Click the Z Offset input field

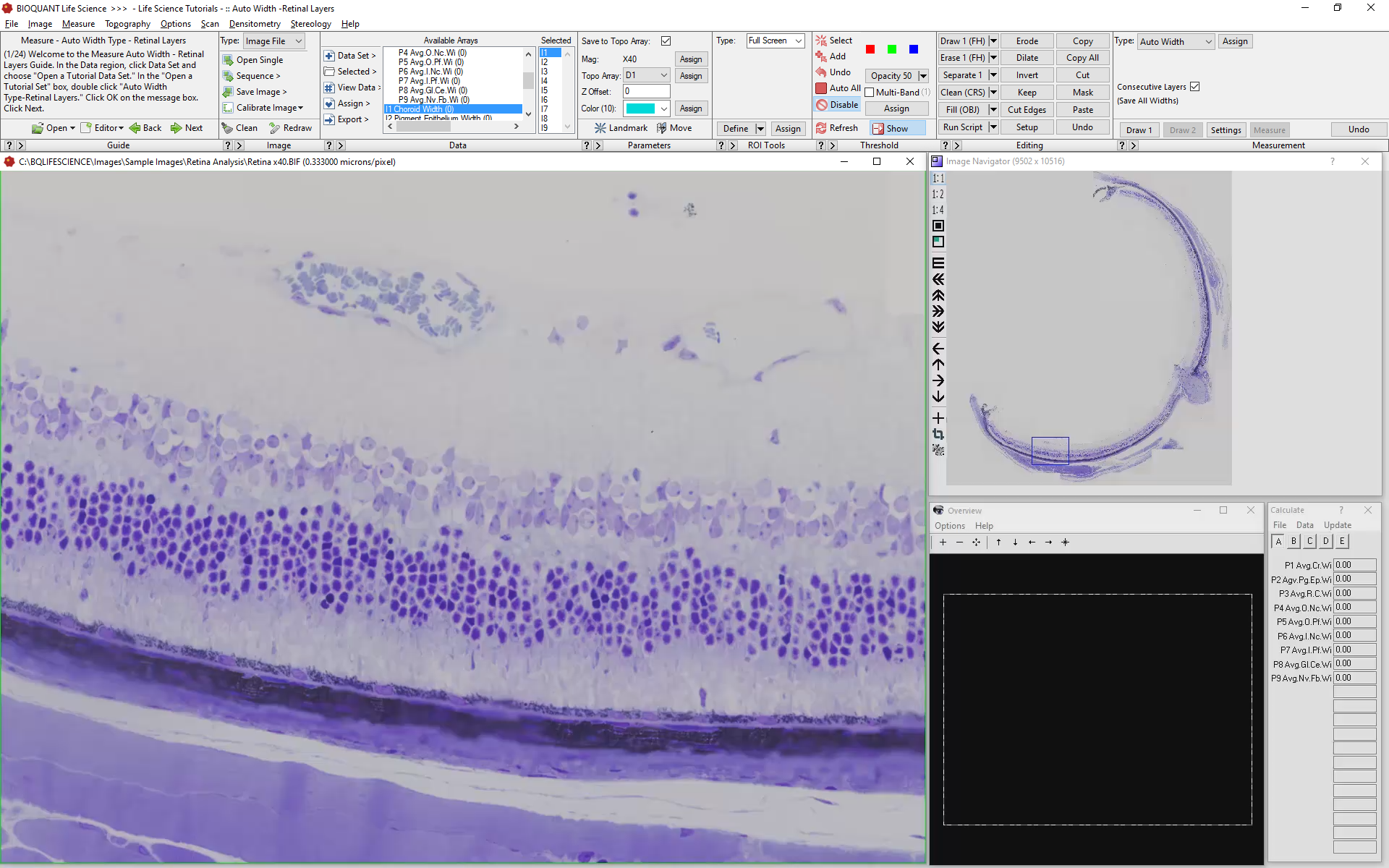(x=646, y=92)
